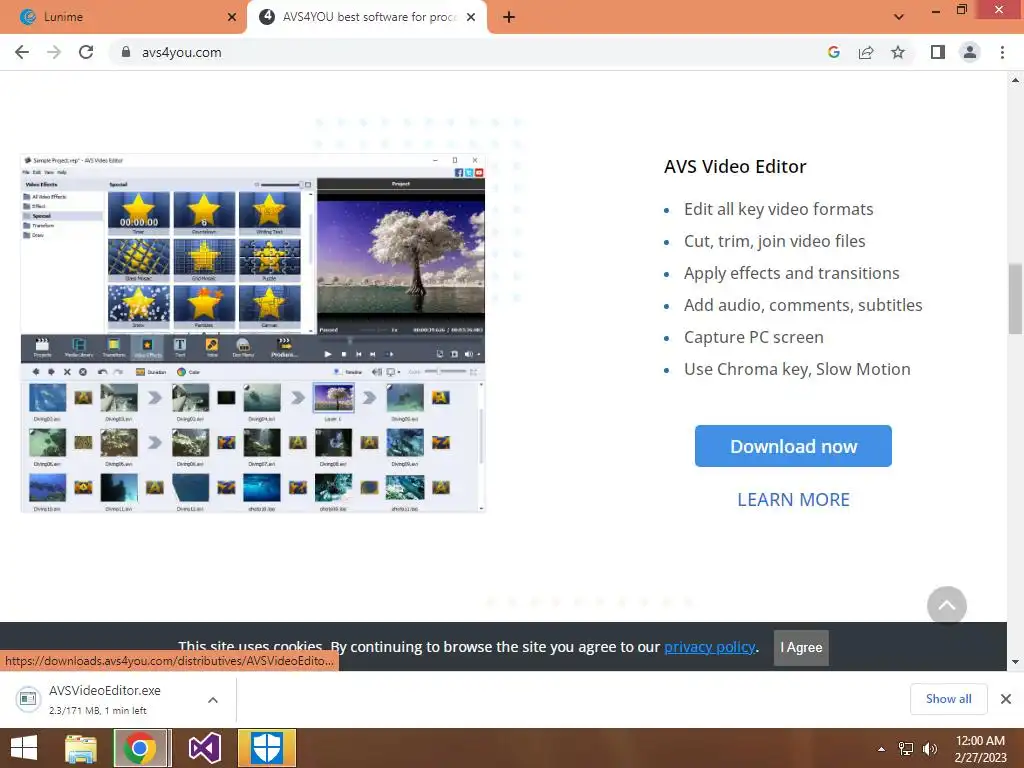Open File Explorer from taskbar
Image resolution: width=1024 pixels, height=768 pixels.
point(80,748)
